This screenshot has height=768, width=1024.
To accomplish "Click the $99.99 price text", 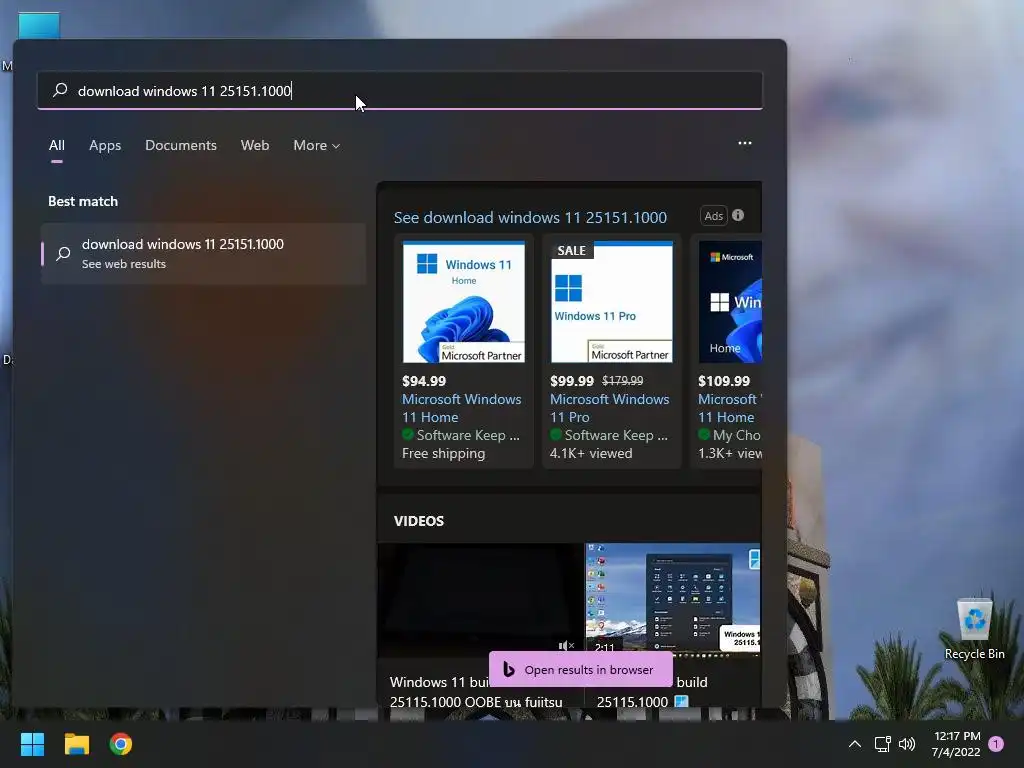I will (x=571, y=381).
